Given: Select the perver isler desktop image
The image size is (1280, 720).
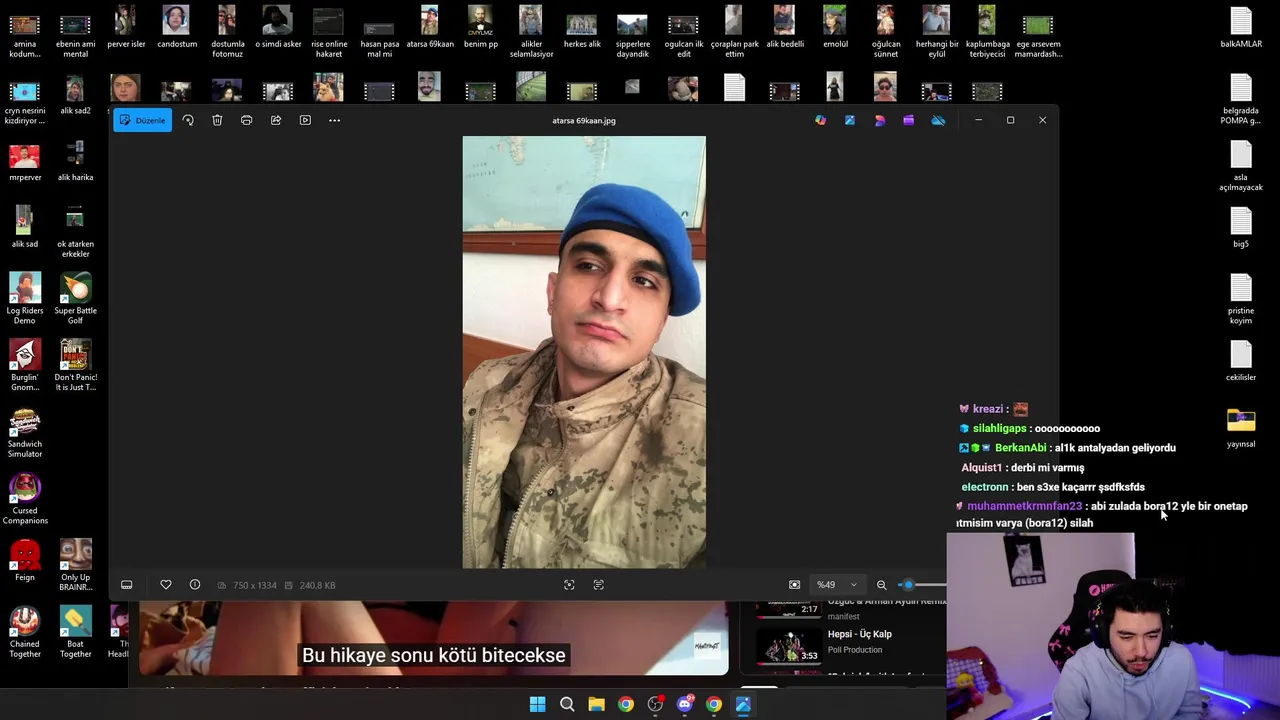Looking at the screenshot, I should [126, 27].
